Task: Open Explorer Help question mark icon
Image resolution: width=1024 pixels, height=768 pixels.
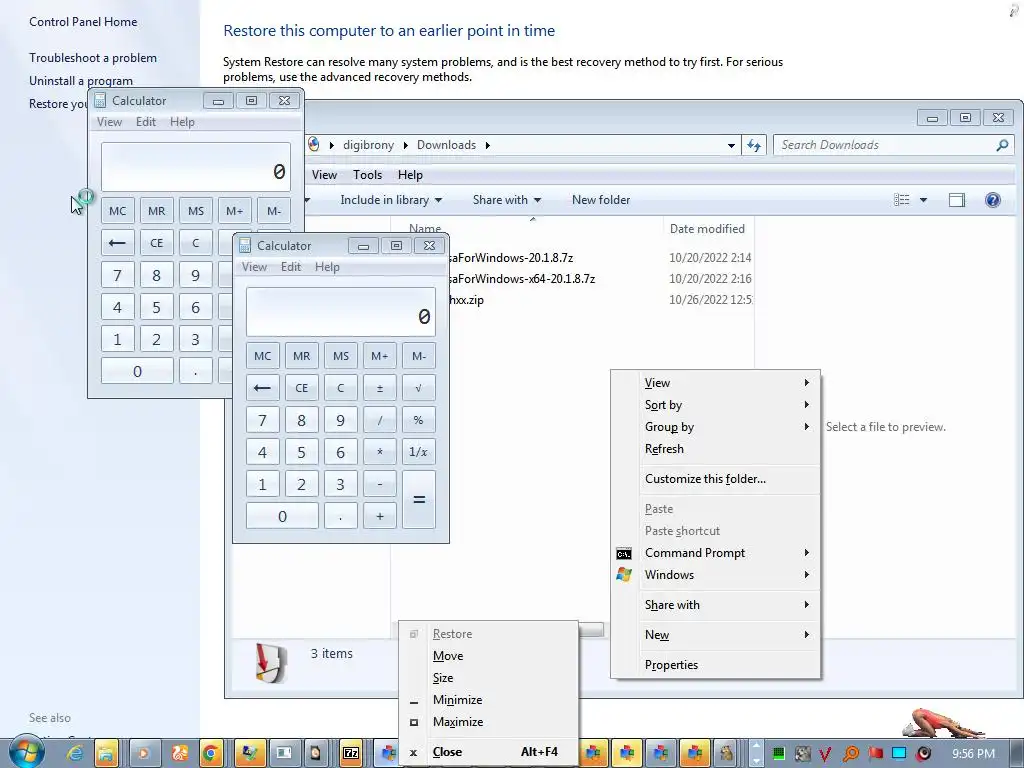Action: (993, 200)
